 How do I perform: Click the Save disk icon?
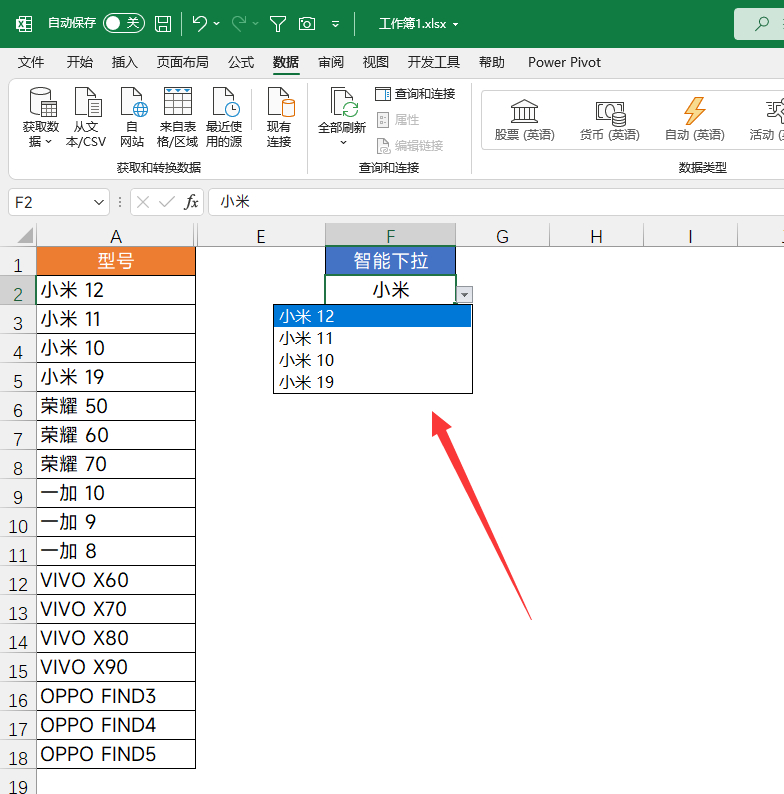[163, 24]
